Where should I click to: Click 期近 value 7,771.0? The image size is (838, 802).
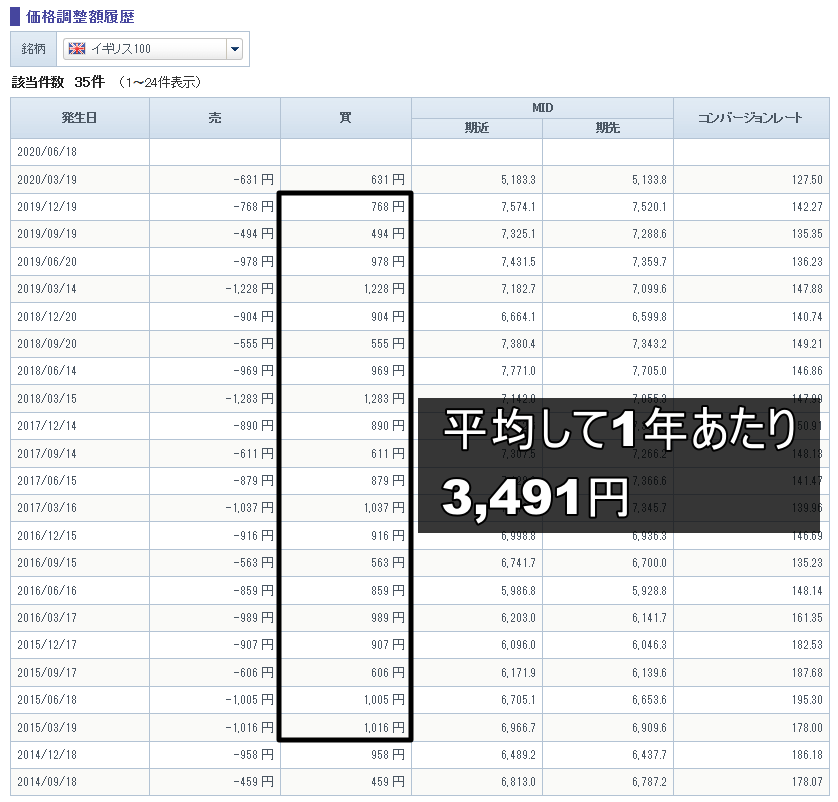[518, 371]
